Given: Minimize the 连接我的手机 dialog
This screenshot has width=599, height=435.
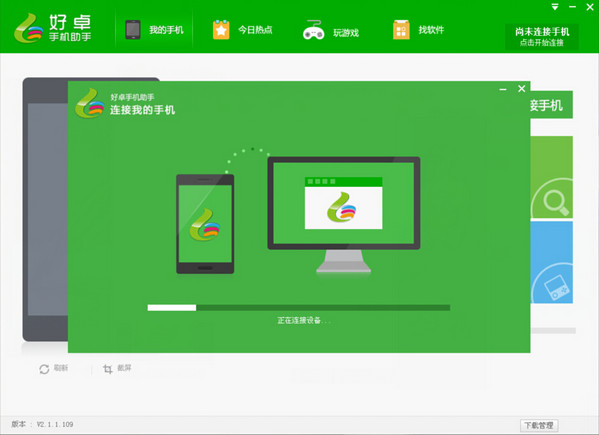Looking at the screenshot, I should point(503,89).
